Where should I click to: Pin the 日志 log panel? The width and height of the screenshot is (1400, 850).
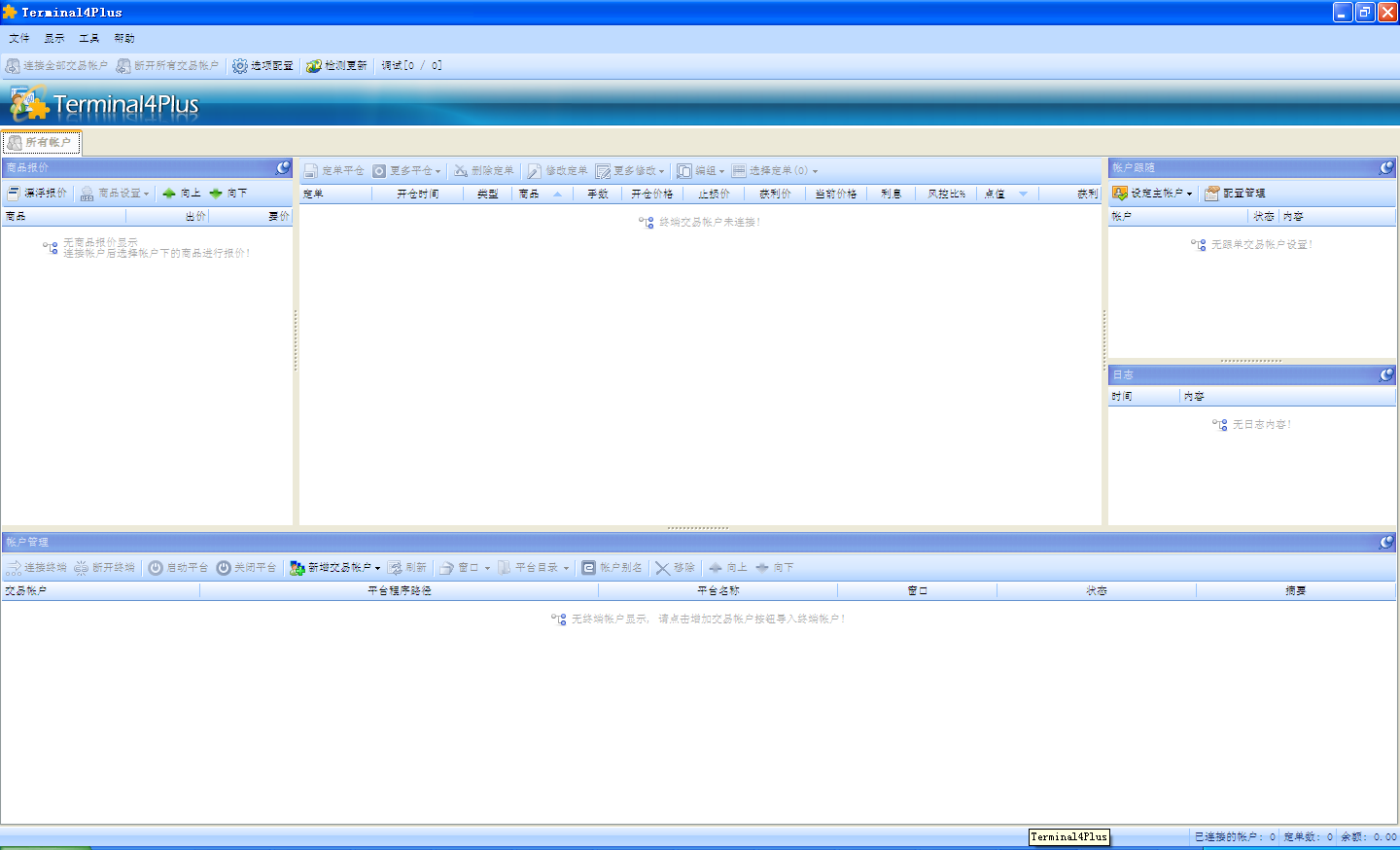pos(1386,375)
